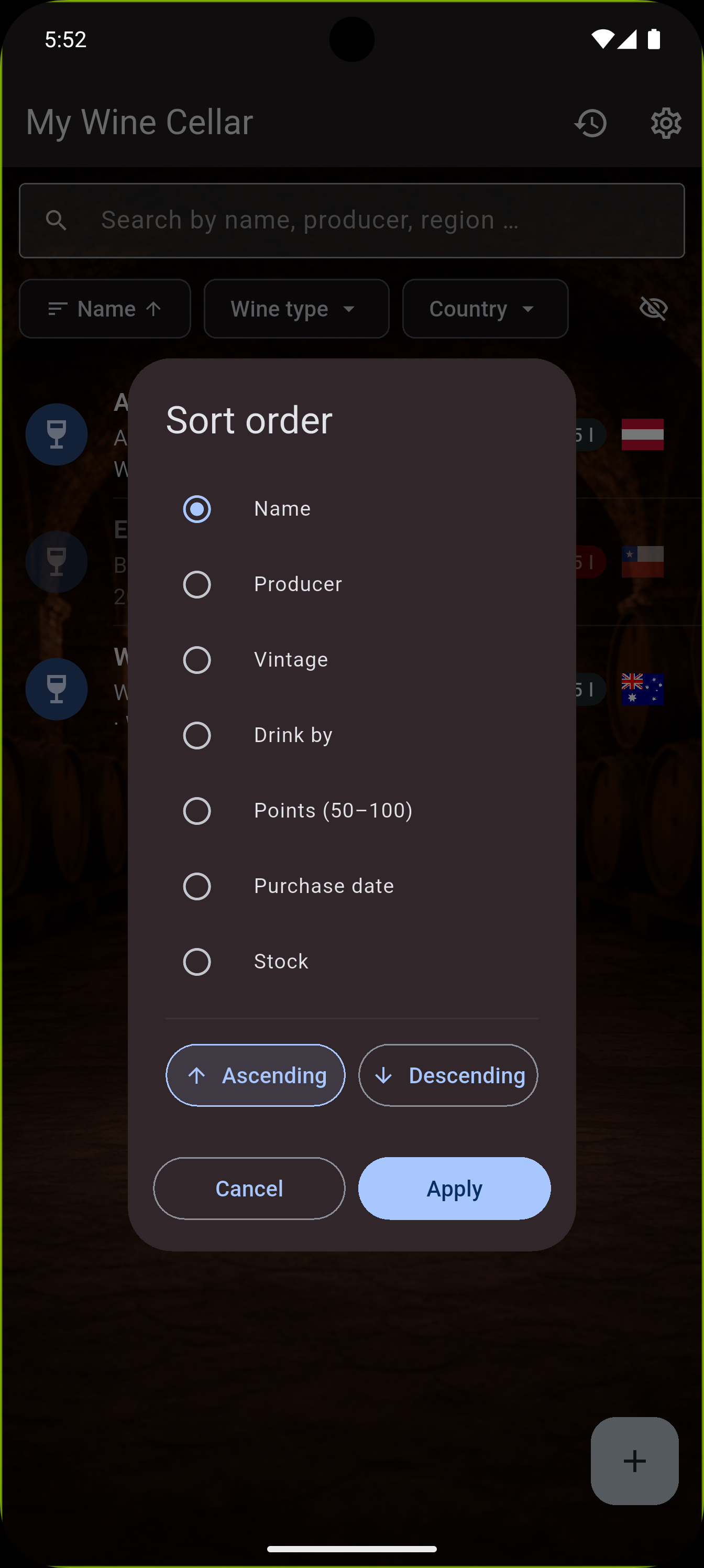Viewport: 704px width, 1568px height.
Task: Tap the Chilean flag icon
Action: [642, 561]
